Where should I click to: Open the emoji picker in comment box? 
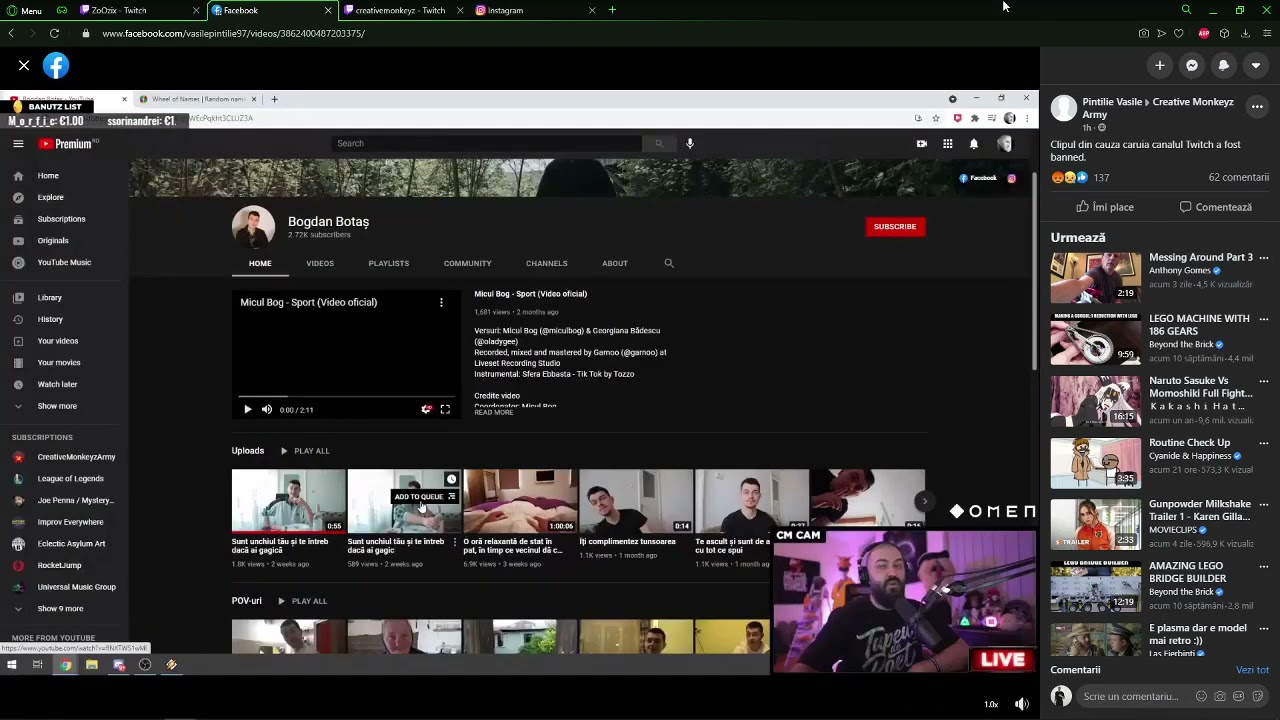pyautogui.click(x=1202, y=696)
